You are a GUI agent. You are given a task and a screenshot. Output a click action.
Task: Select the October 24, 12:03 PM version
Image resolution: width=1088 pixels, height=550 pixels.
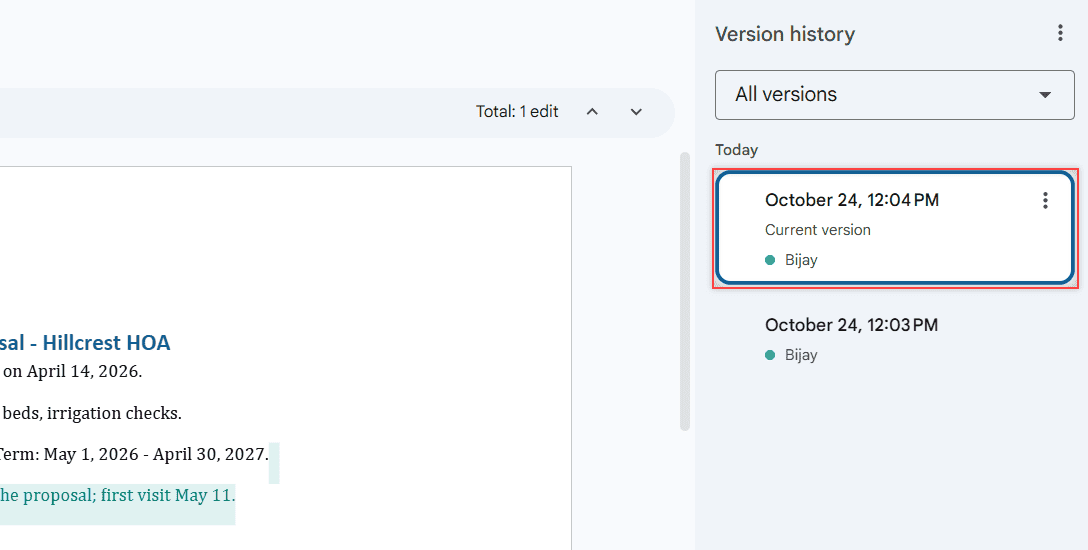pyautogui.click(x=895, y=339)
